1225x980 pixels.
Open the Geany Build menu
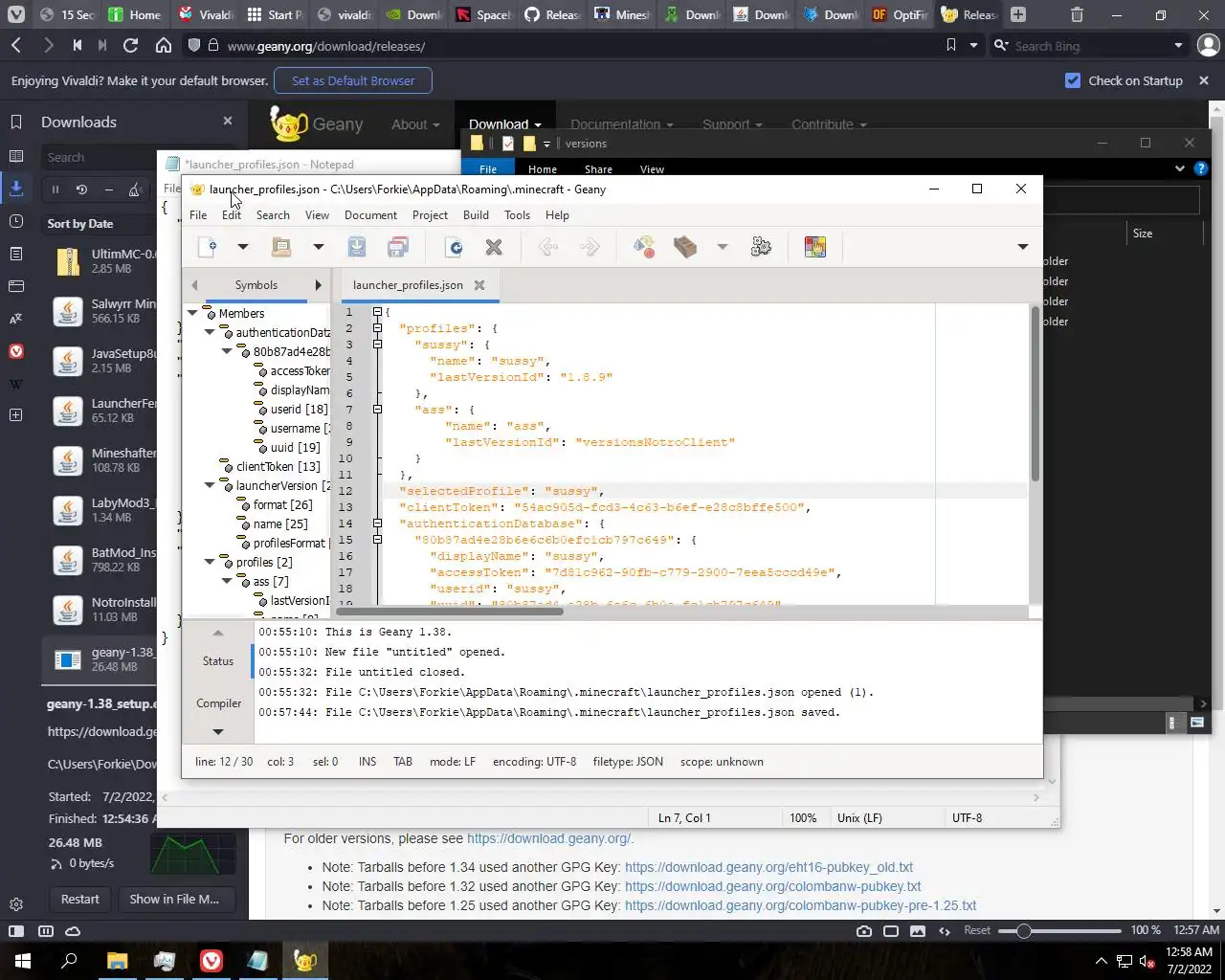pyautogui.click(x=476, y=215)
